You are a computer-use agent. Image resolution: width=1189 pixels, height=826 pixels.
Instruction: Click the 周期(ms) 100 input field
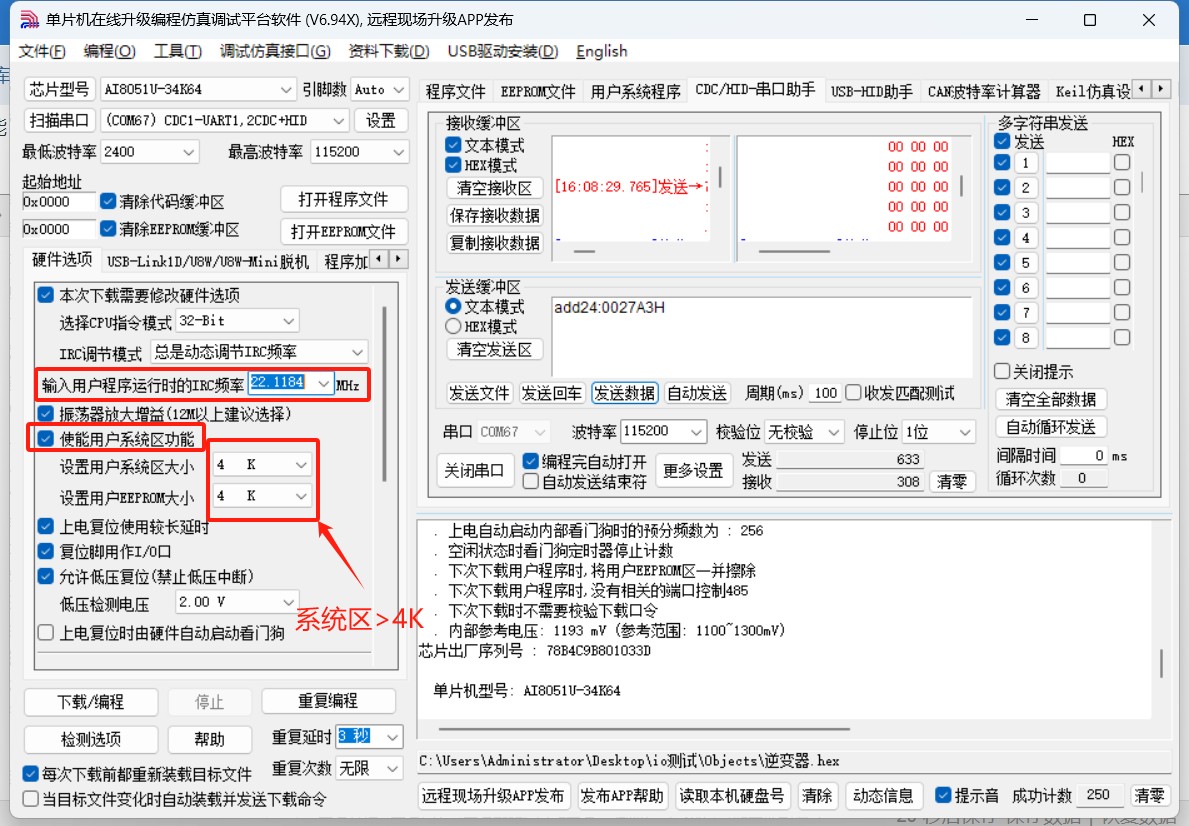pyautogui.click(x=825, y=393)
